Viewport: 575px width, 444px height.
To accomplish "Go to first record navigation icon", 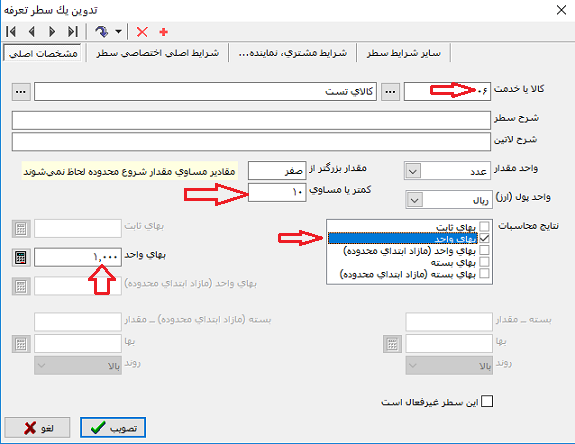I will pyautogui.click(x=11, y=32).
